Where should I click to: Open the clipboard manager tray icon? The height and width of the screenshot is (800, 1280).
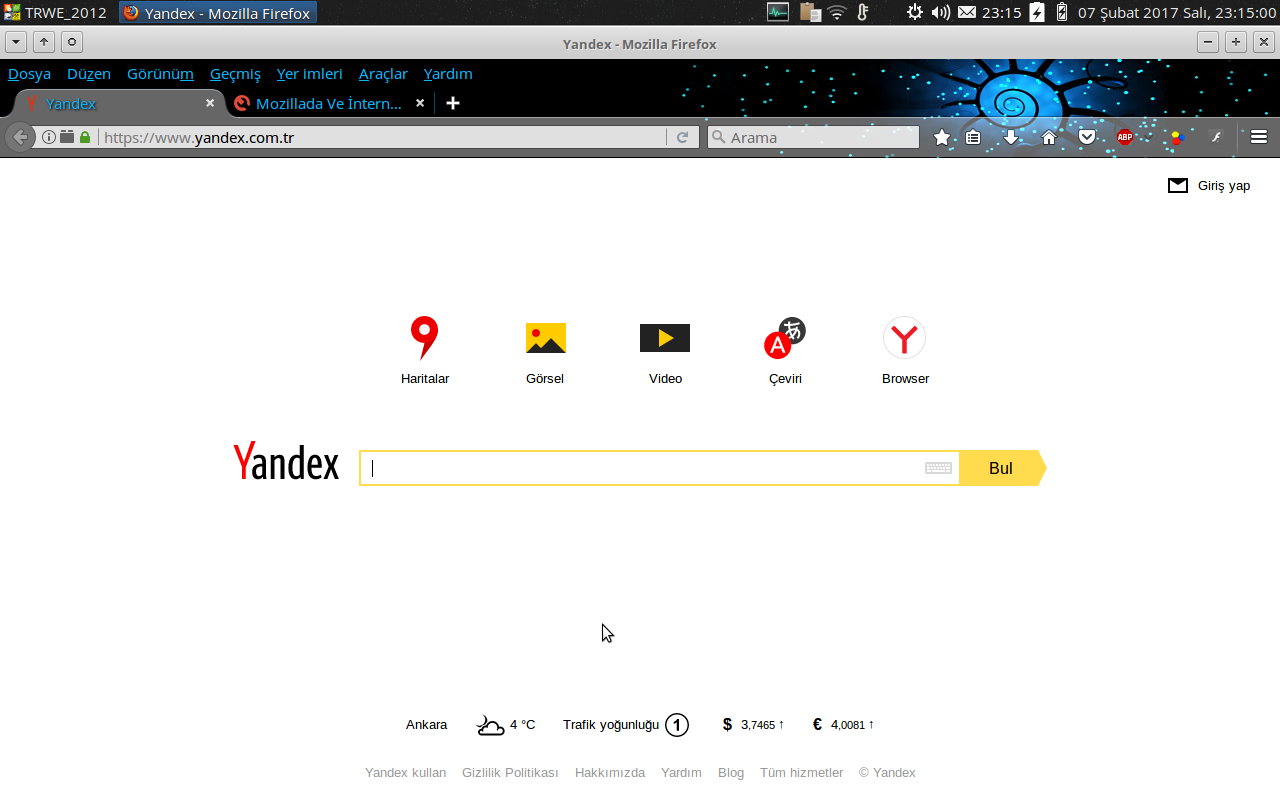(810, 13)
